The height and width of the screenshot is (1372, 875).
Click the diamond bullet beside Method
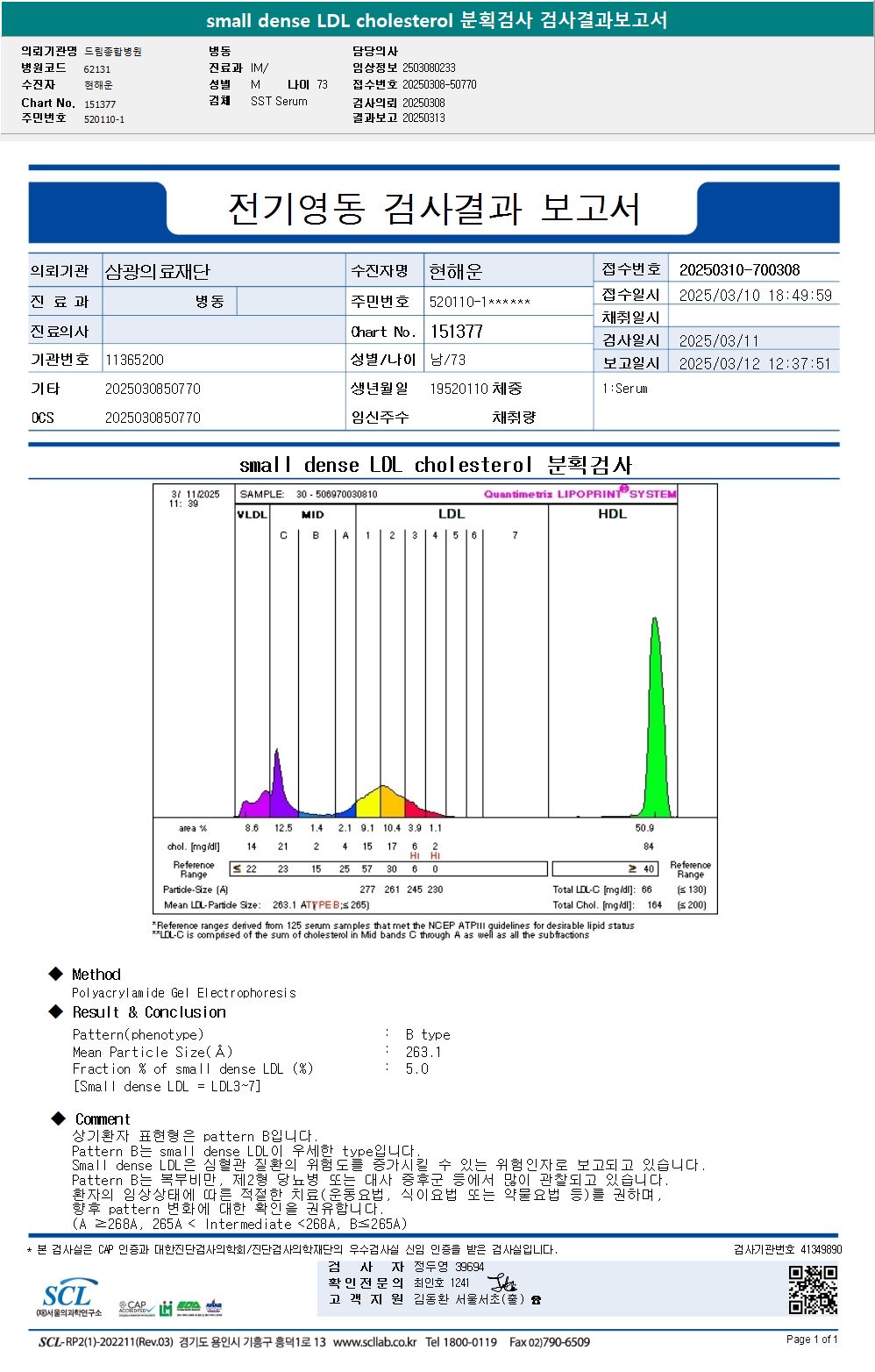[56, 974]
